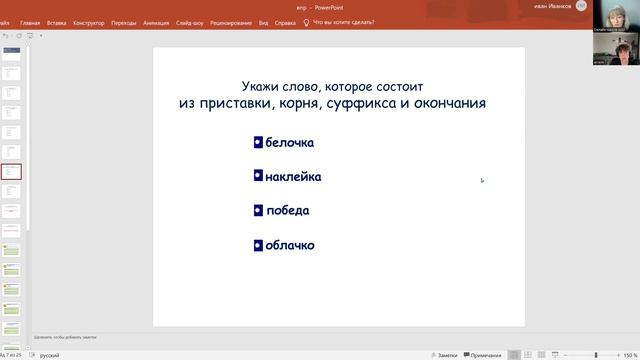Switch to Normal view via status bar icon
The width and height of the screenshot is (640, 360).
click(x=514, y=355)
